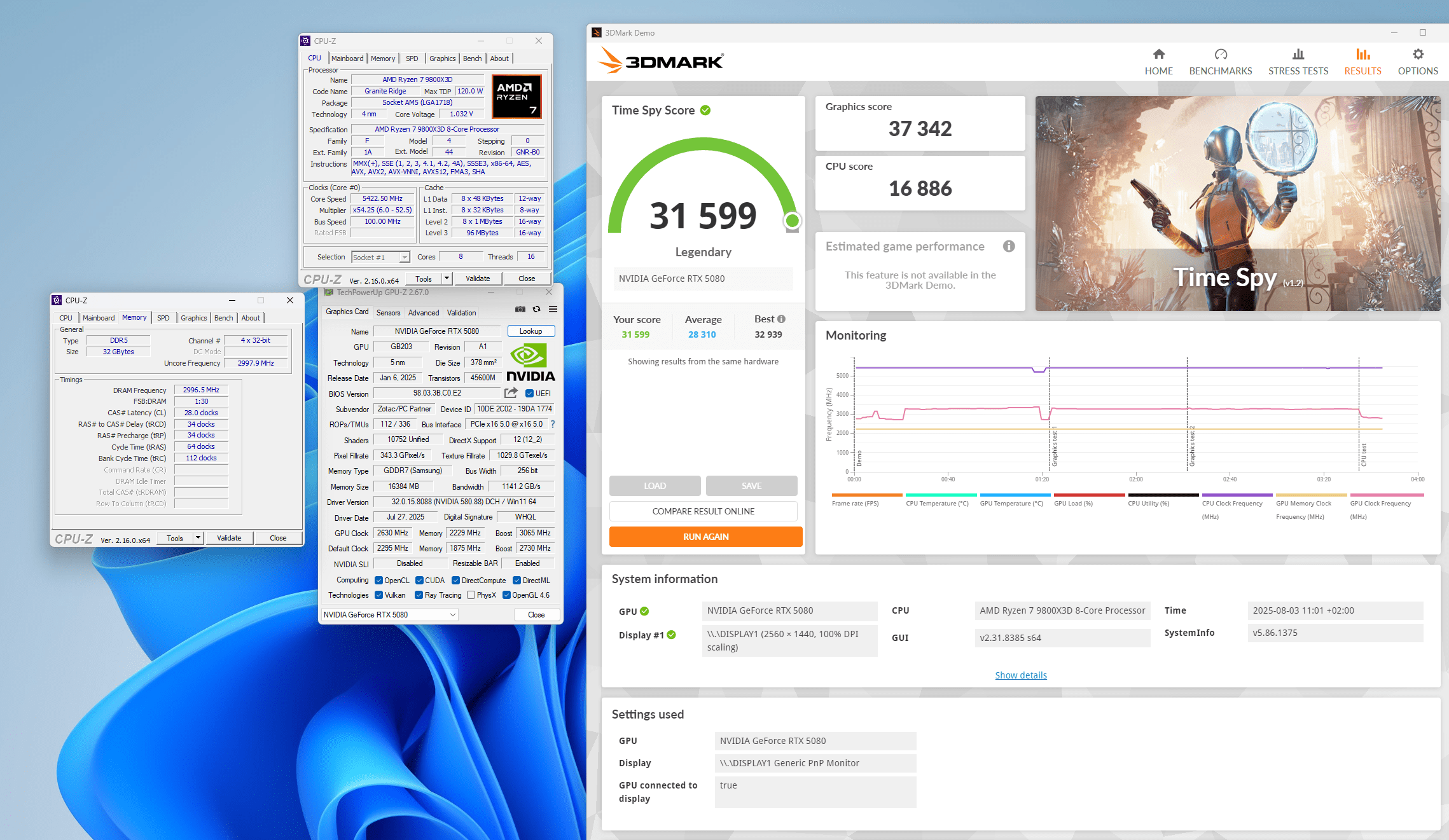The width and height of the screenshot is (1449, 840).
Task: Click the Close button at the bottom of GPU-Z
Action: coord(536,615)
